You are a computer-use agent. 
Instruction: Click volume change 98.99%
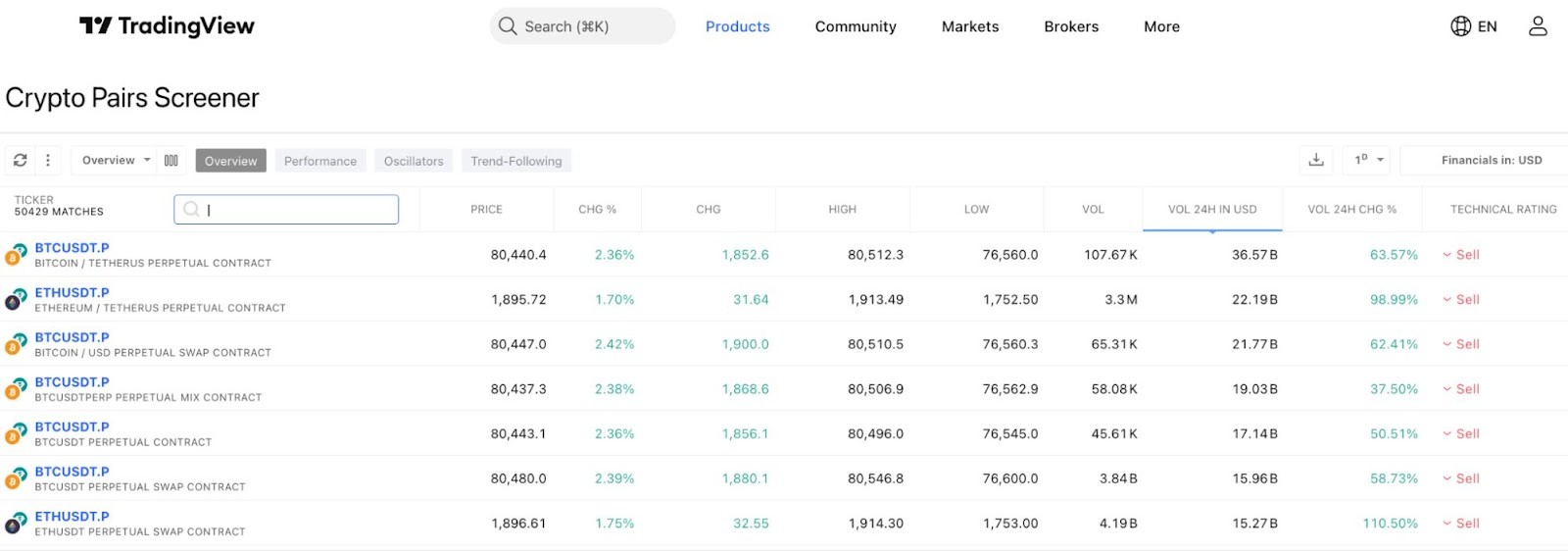click(x=1394, y=300)
